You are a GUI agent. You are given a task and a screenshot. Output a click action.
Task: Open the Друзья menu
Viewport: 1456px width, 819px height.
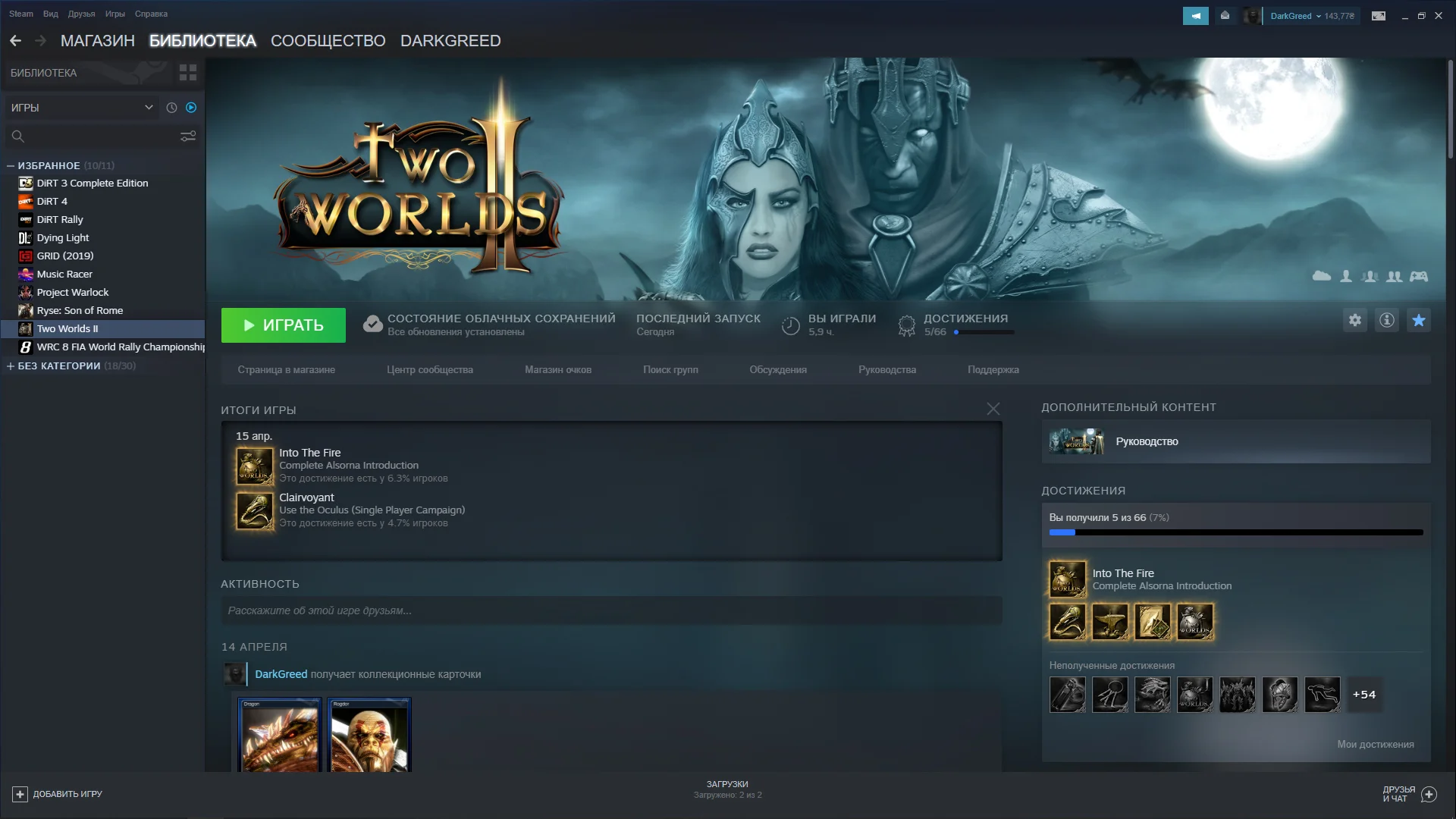82,14
